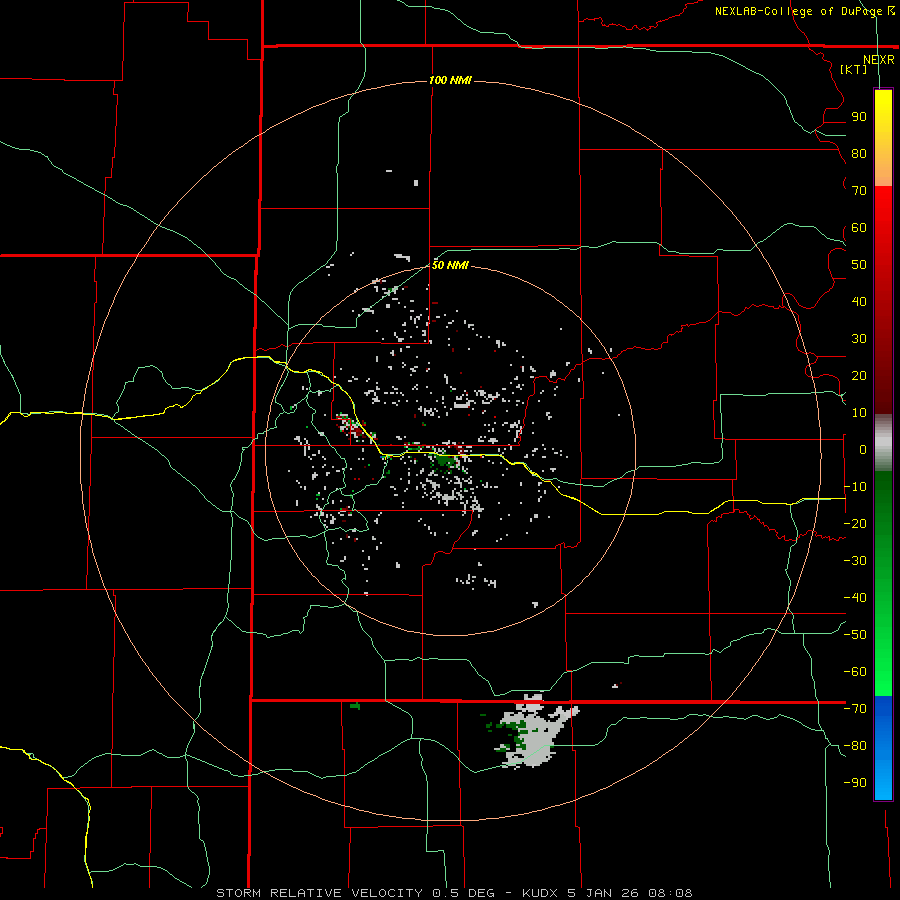The width and height of the screenshot is (900, 900).
Task: Pick the green segment of the velocity color bar
Action: (883, 583)
